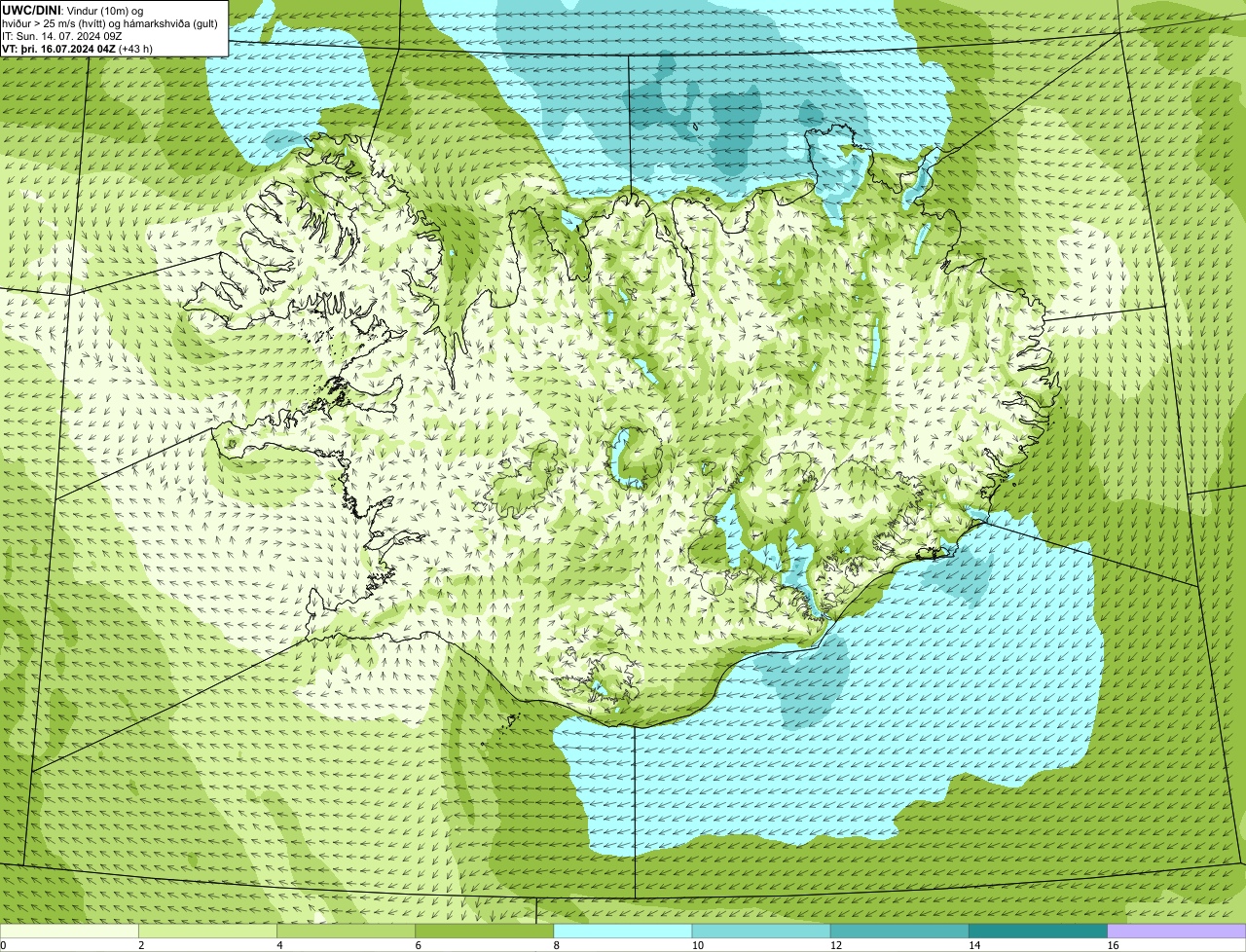Click the valid time 'VT: þri. 16.07.2024 04Z (+43 h)'
This screenshot has width=1246, height=952.
tap(78, 49)
